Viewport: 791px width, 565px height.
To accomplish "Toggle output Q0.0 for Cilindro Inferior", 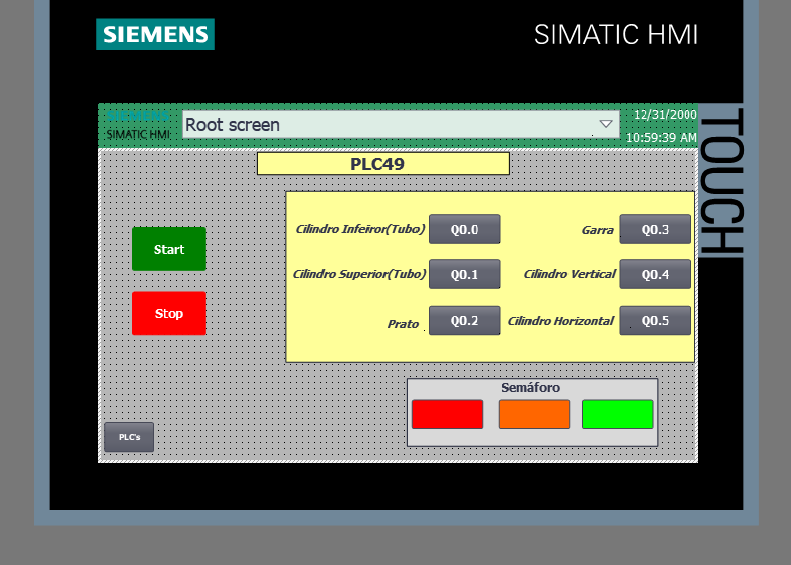I will click(x=465, y=229).
